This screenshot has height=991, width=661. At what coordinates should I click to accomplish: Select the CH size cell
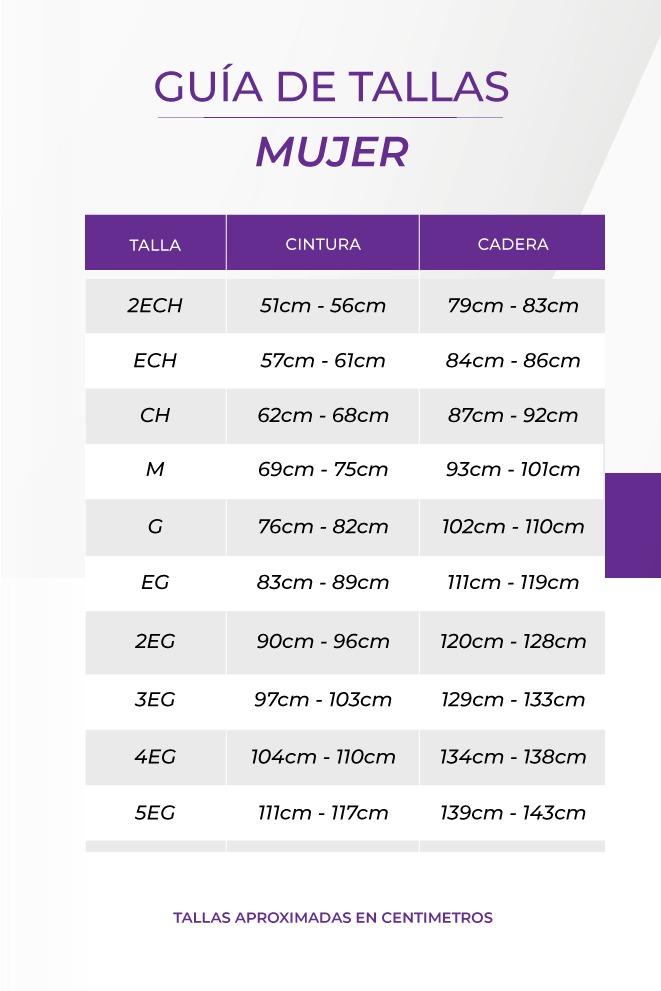click(155, 415)
